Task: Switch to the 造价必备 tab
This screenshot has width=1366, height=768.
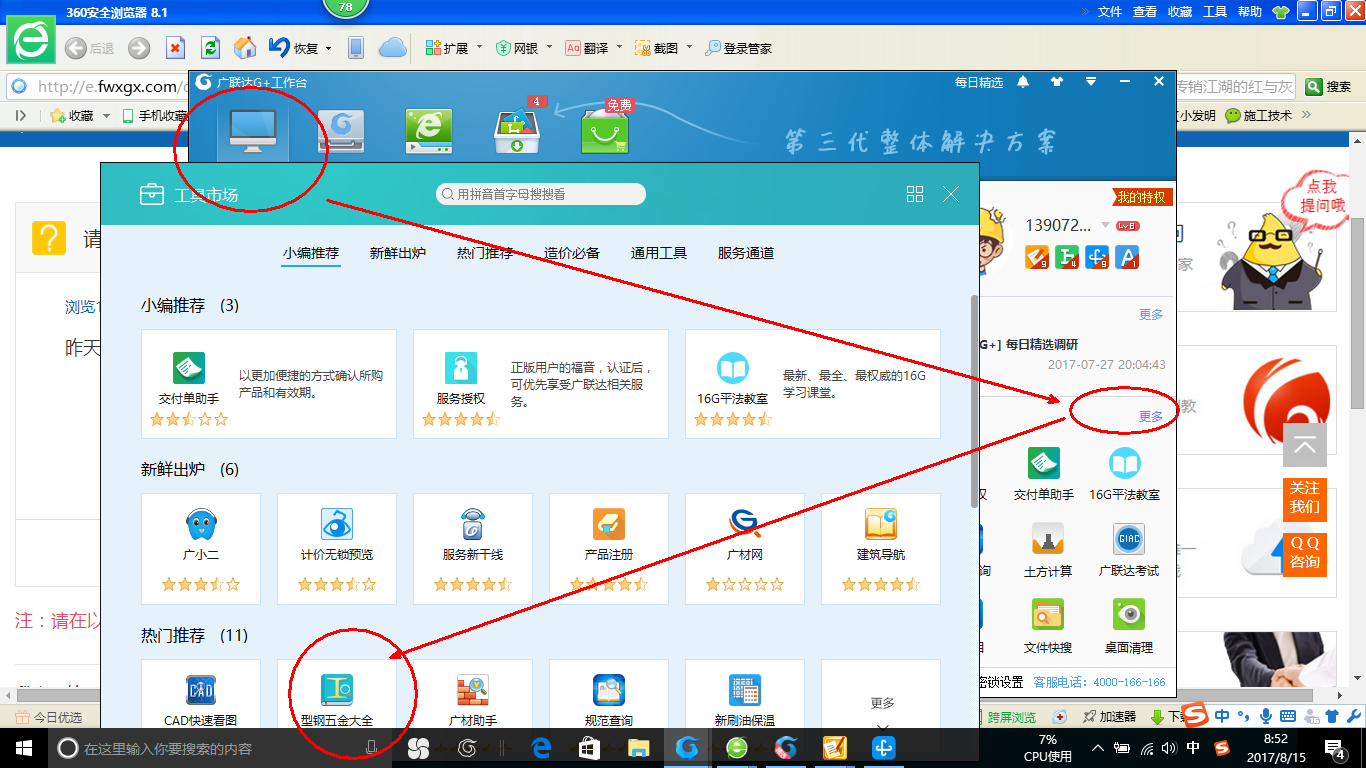Action: click(x=572, y=253)
